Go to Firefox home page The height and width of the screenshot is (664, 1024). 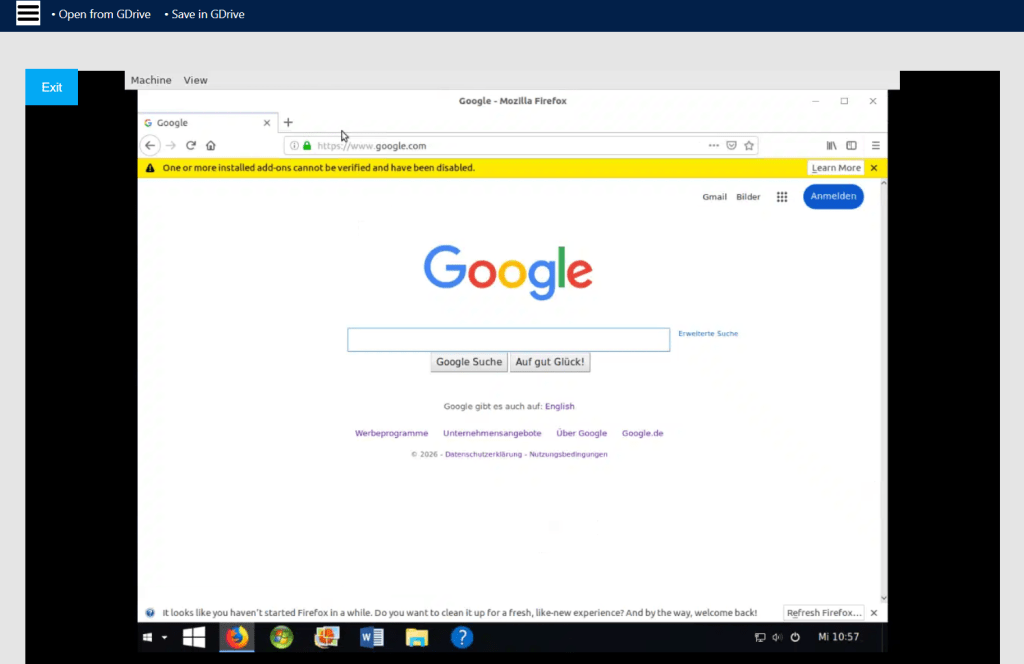(210, 146)
